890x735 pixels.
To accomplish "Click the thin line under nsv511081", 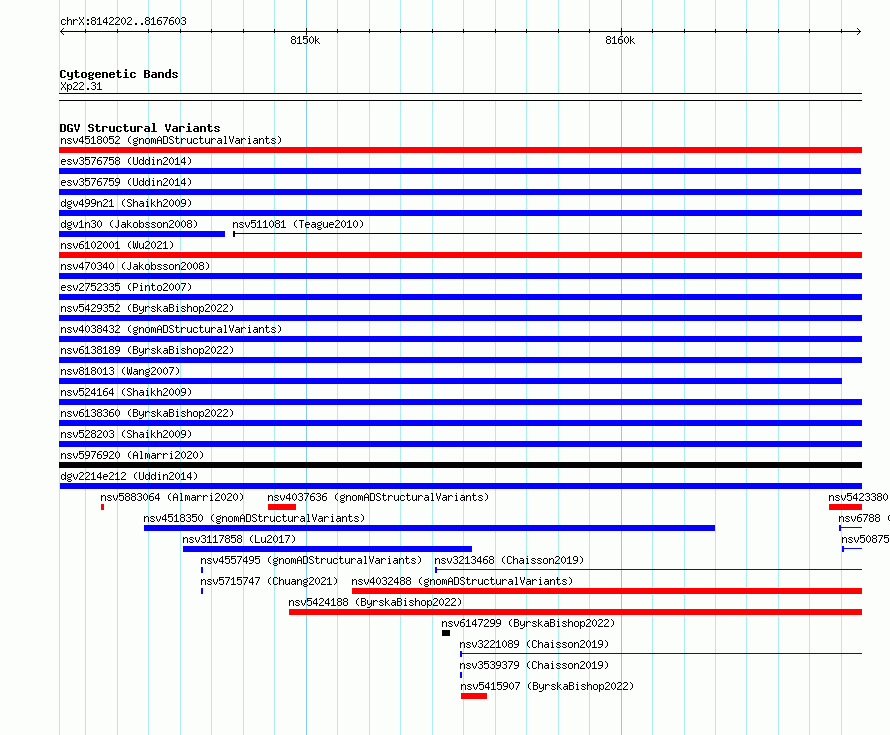I will tap(548, 234).
